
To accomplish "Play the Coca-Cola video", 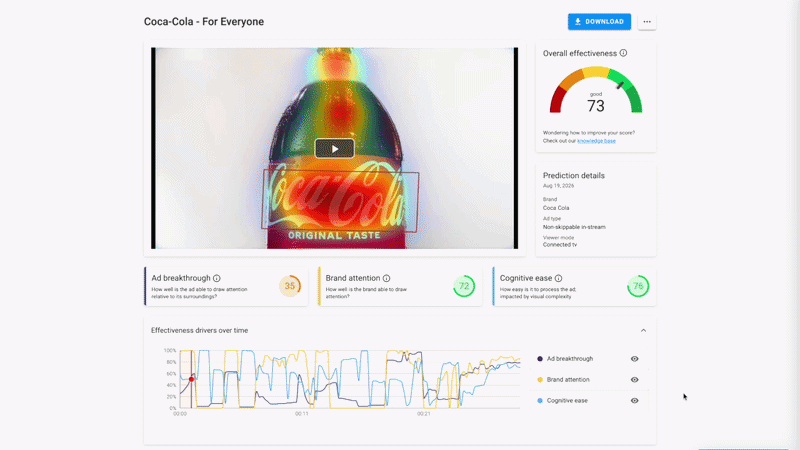I will click(x=335, y=148).
